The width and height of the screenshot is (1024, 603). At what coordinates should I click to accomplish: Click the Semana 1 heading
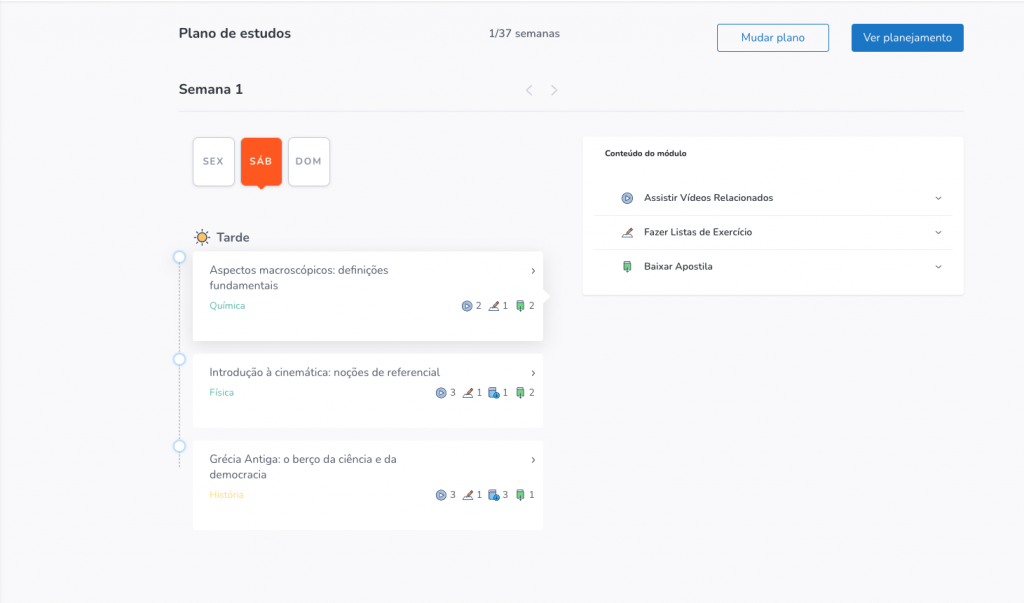click(x=211, y=90)
